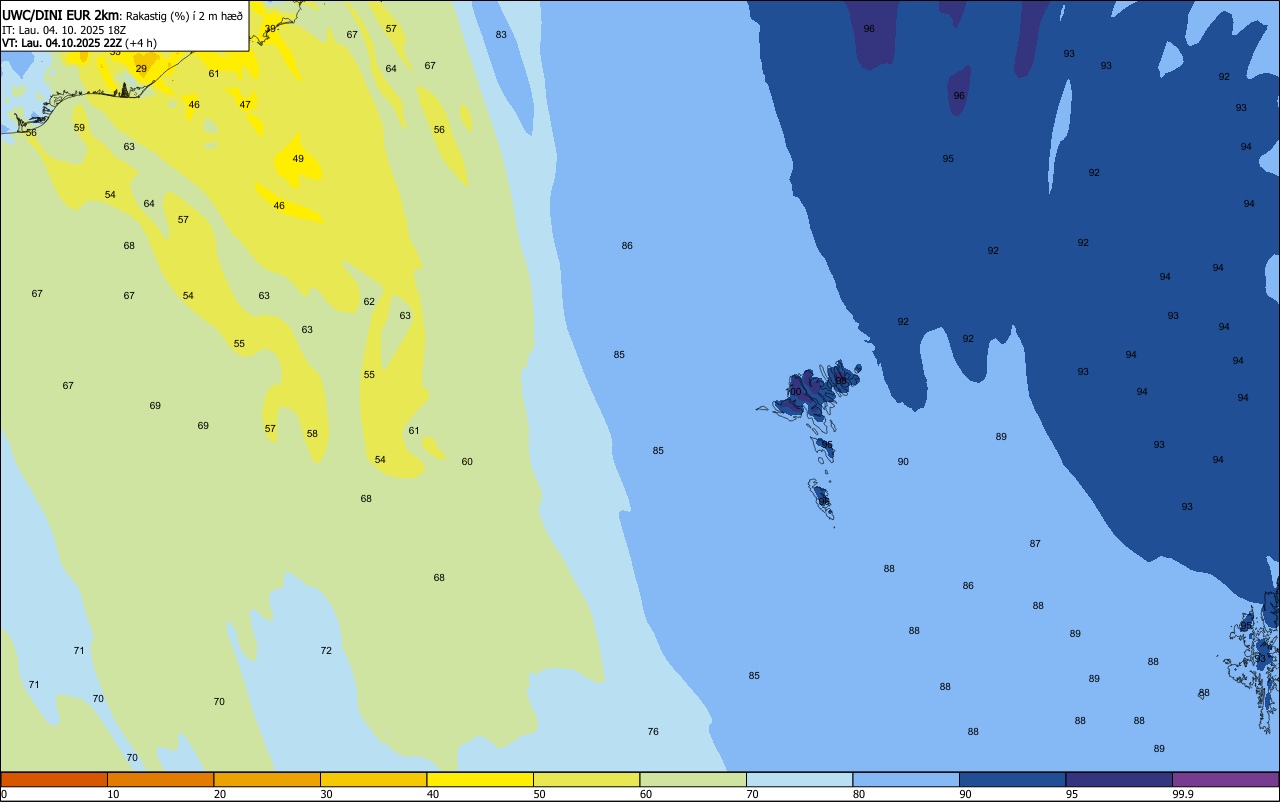Image resolution: width=1280 pixels, height=802 pixels.
Task: Click the value 100 on the main island
Action: [793, 392]
